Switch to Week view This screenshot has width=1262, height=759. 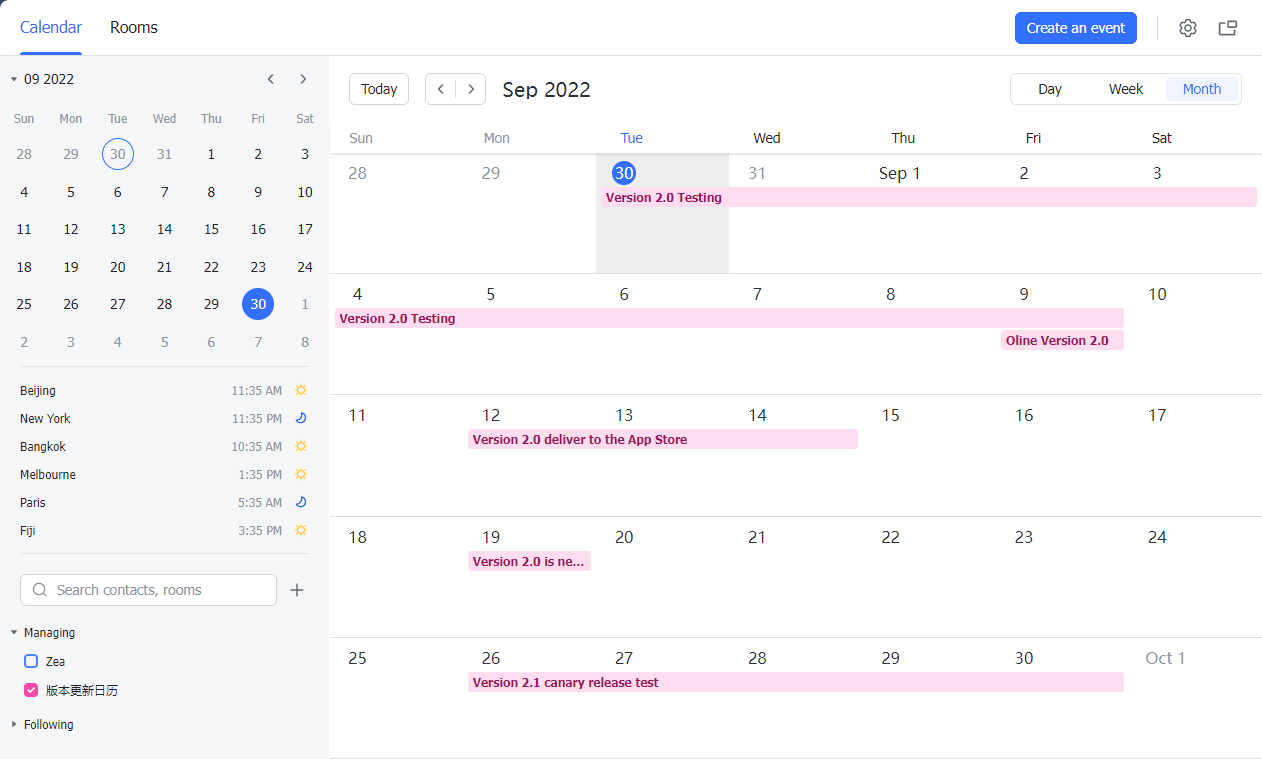click(x=1126, y=89)
